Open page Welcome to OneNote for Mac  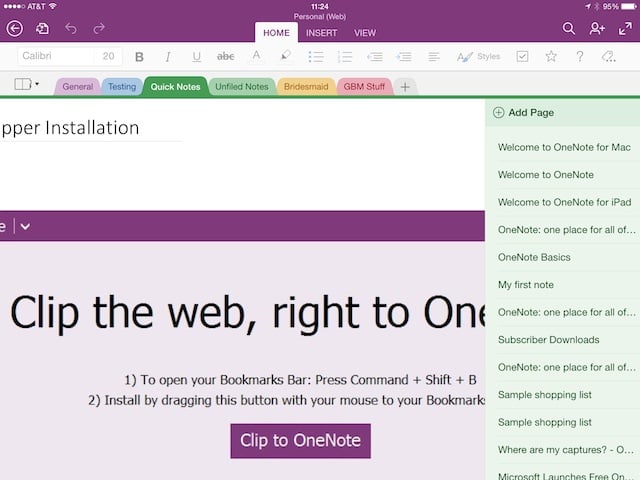coord(563,147)
